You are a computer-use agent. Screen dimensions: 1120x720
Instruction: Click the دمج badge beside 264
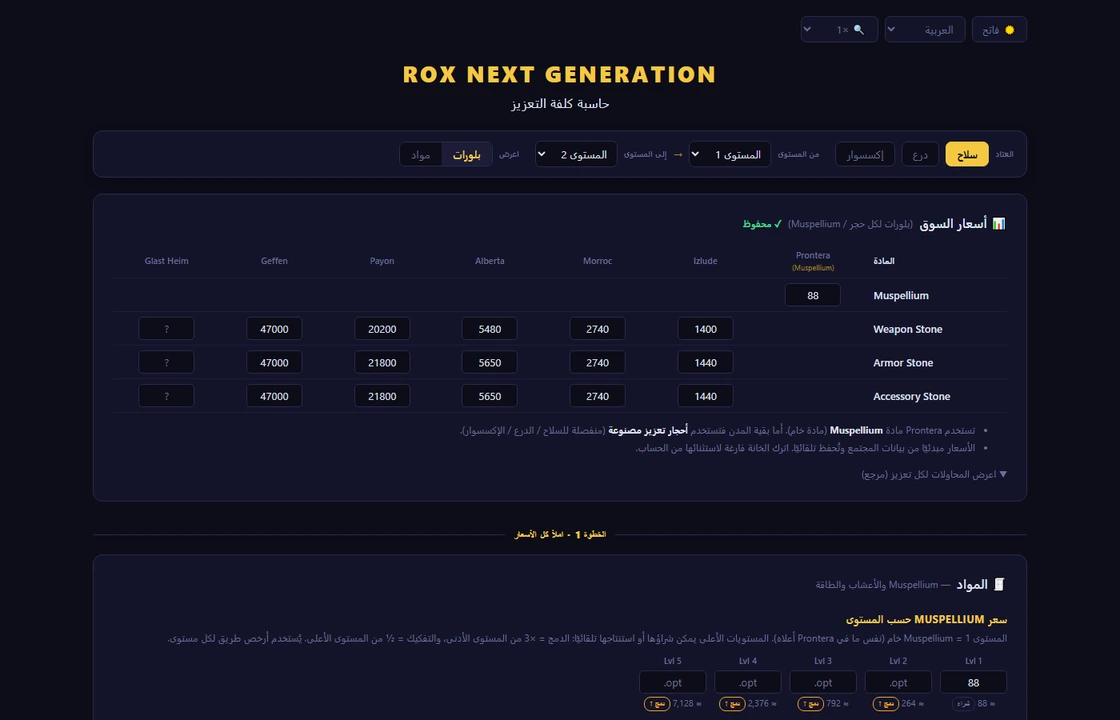[886, 704]
